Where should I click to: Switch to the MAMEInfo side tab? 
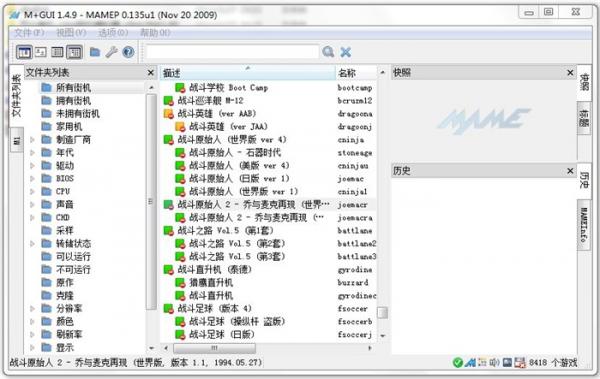coord(584,225)
